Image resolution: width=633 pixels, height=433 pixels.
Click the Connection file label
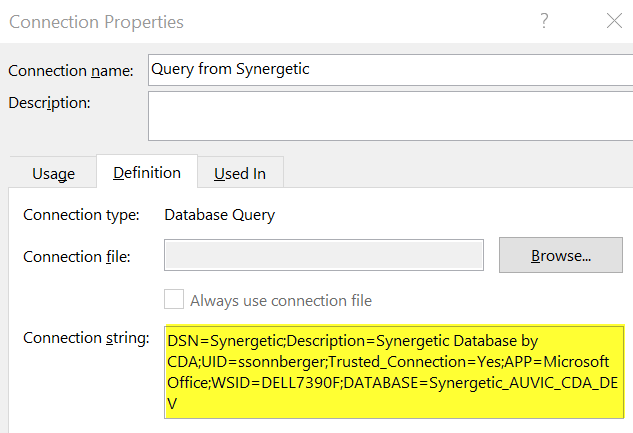tap(77, 257)
